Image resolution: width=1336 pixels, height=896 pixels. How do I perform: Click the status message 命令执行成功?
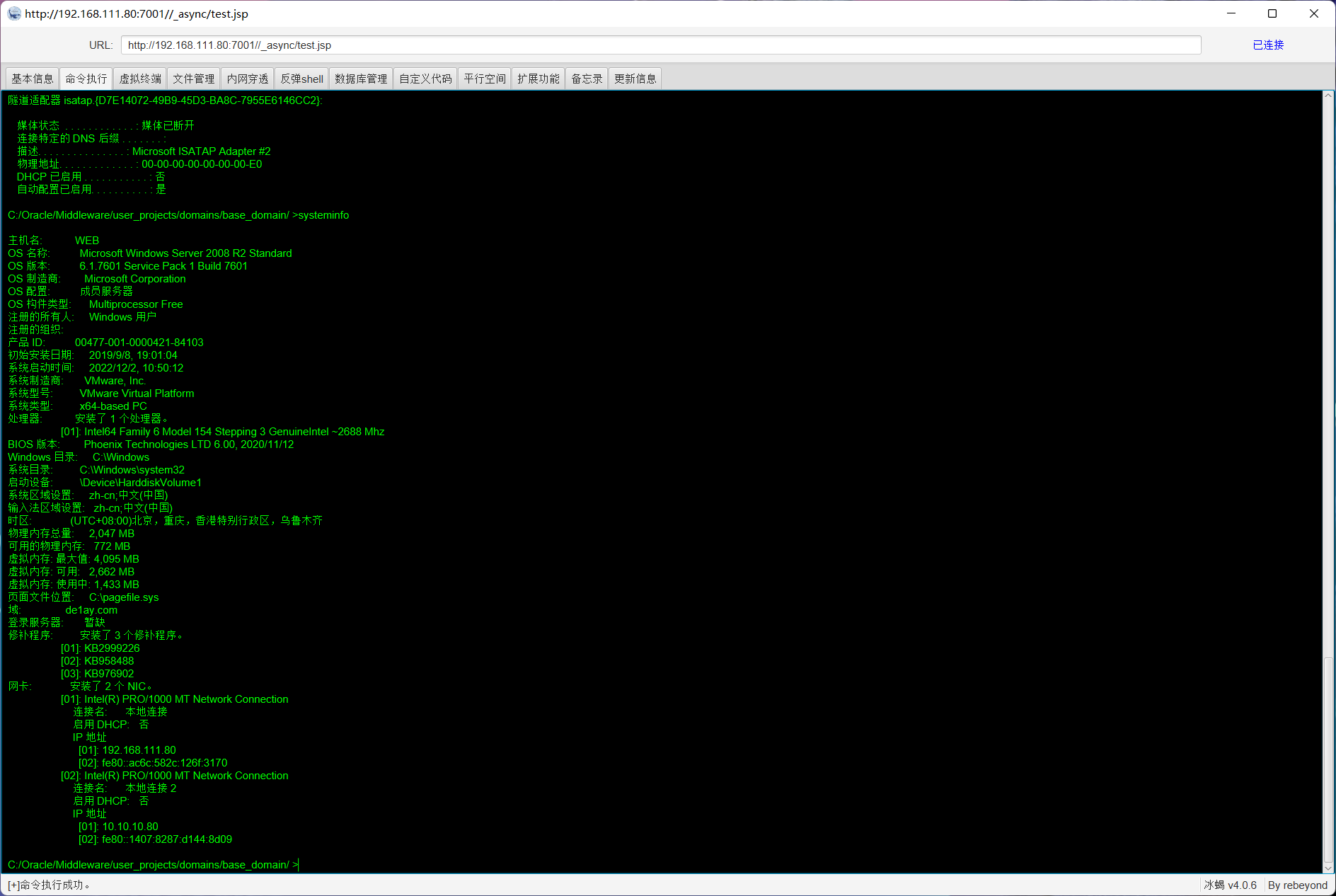(49, 885)
